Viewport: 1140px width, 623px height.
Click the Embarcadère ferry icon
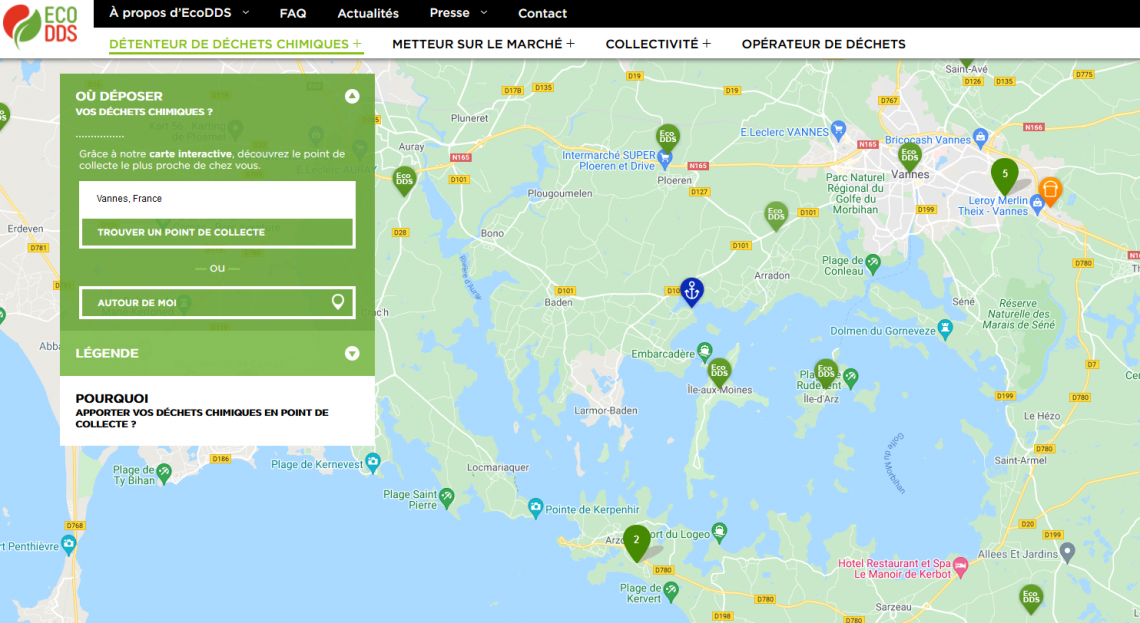[704, 353]
